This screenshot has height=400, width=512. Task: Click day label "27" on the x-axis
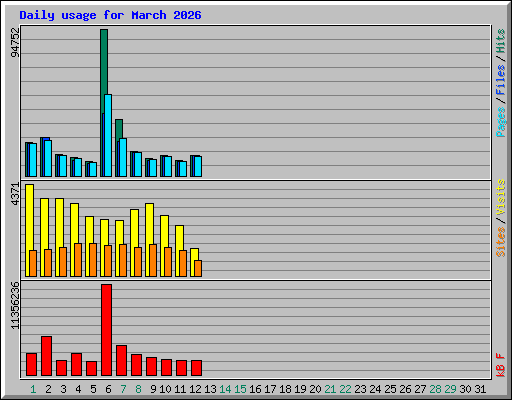(420, 389)
